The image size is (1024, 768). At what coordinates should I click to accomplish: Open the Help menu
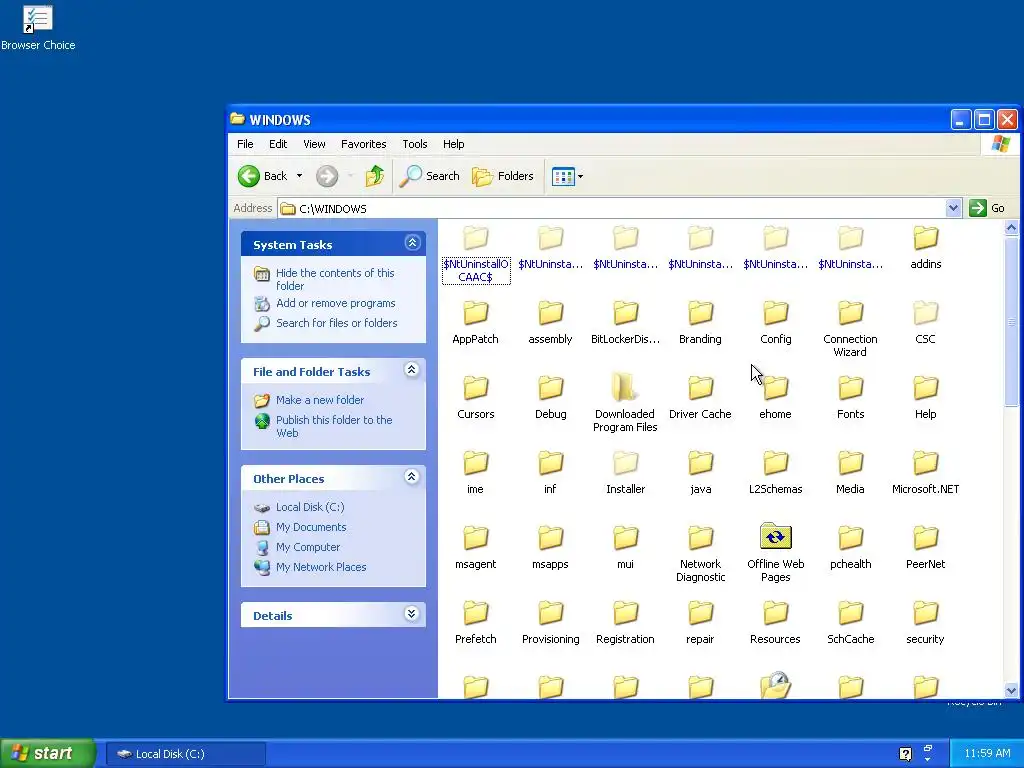[453, 144]
